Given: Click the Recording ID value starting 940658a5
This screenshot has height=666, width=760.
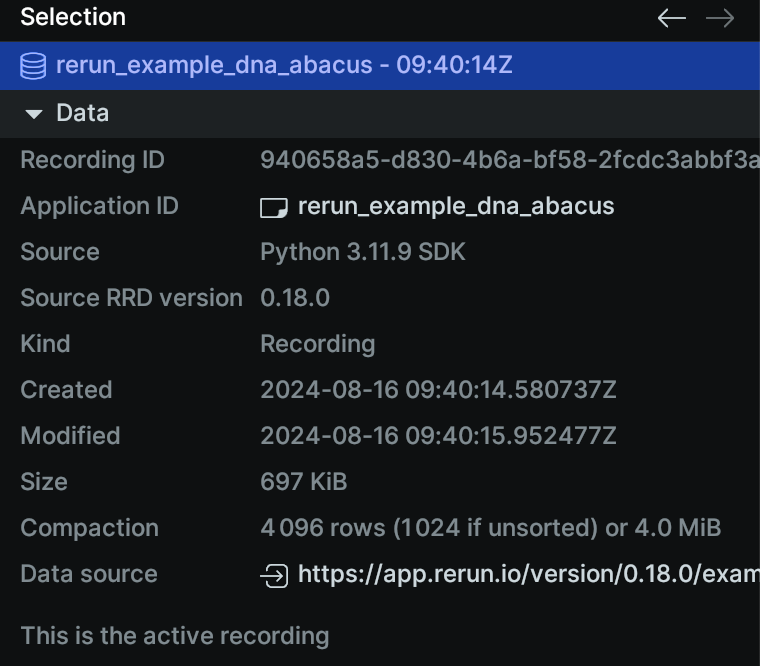Looking at the screenshot, I should pyautogui.click(x=508, y=160).
